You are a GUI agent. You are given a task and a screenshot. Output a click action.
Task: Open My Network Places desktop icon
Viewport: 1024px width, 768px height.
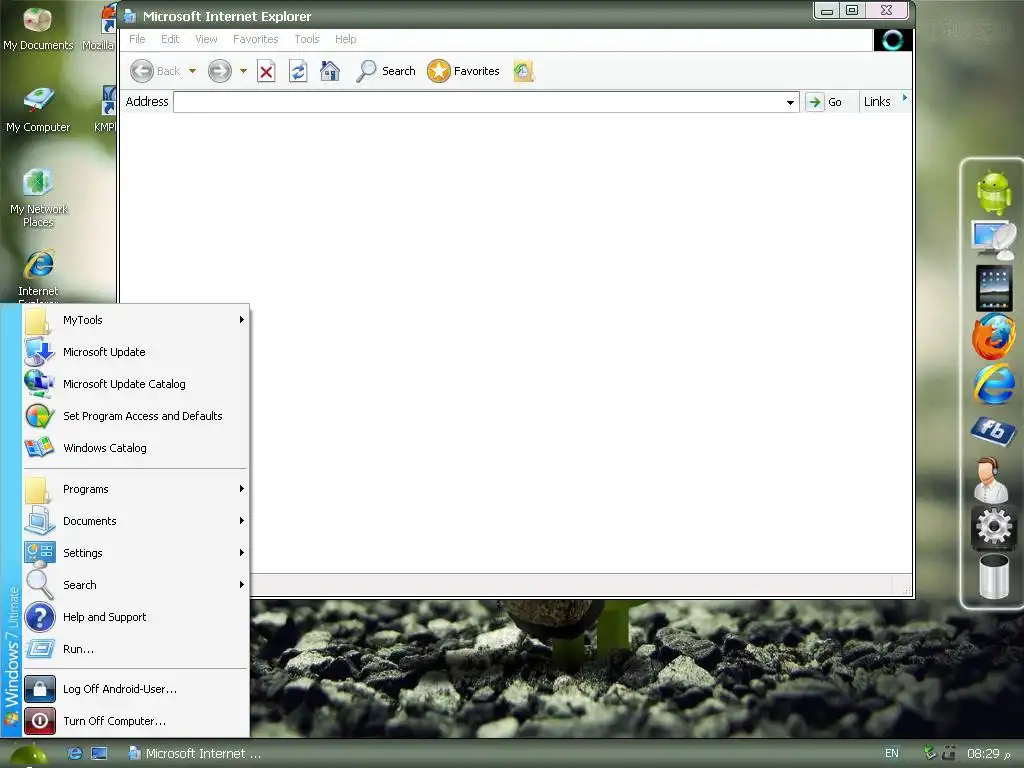38,198
